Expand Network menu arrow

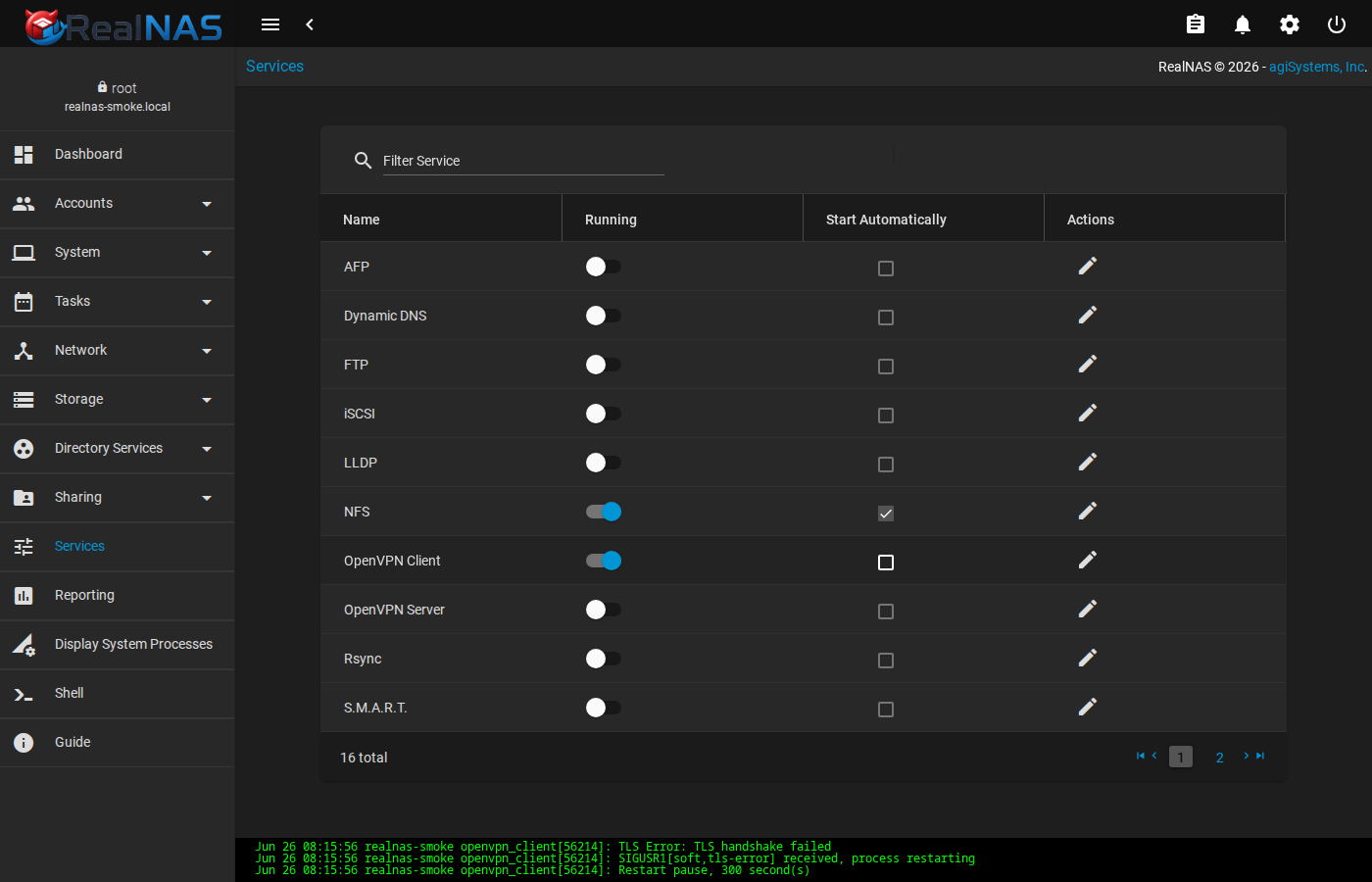(x=207, y=351)
